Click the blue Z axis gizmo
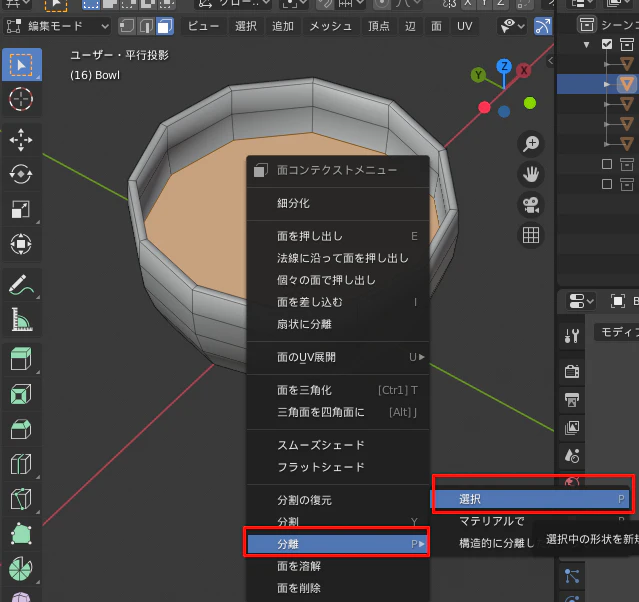 (505, 66)
